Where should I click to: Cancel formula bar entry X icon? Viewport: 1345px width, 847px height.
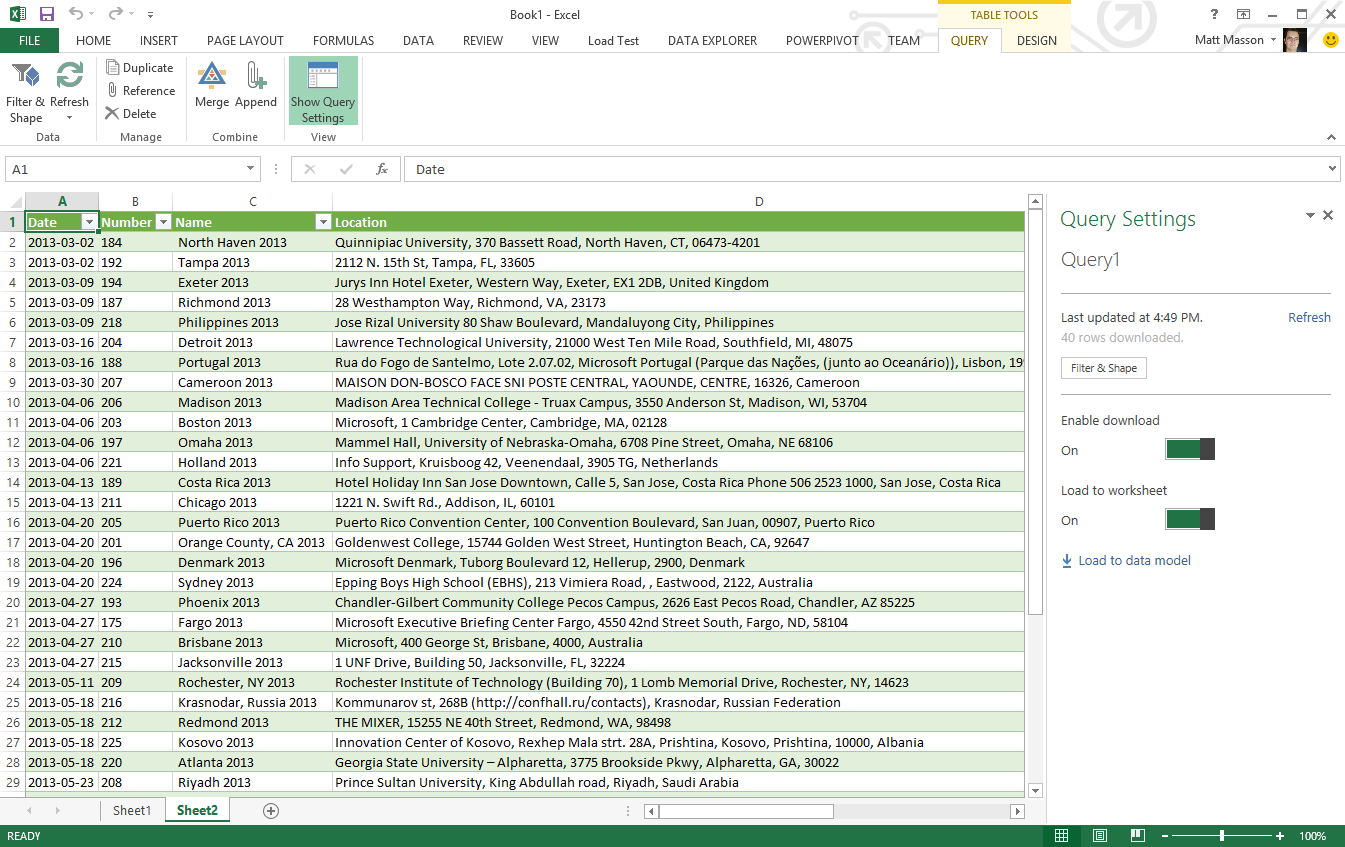click(x=310, y=169)
